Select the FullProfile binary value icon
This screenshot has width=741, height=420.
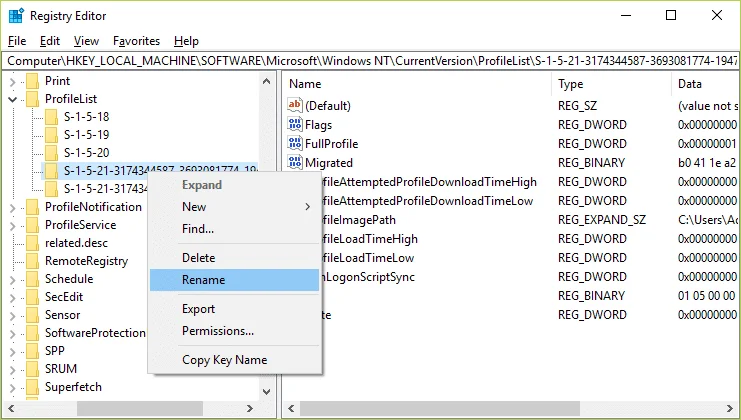(295, 143)
